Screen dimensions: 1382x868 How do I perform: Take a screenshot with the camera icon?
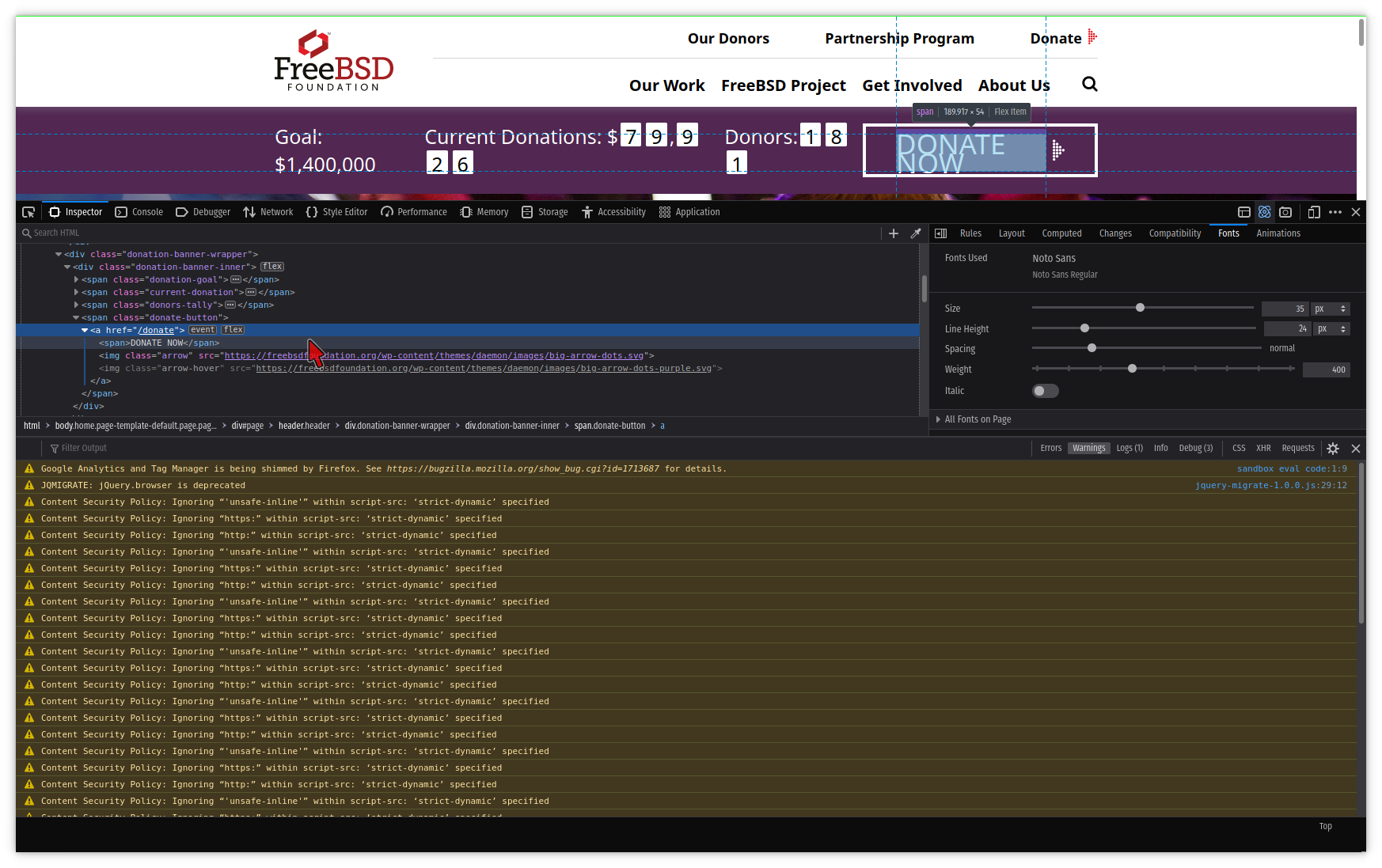1285,212
